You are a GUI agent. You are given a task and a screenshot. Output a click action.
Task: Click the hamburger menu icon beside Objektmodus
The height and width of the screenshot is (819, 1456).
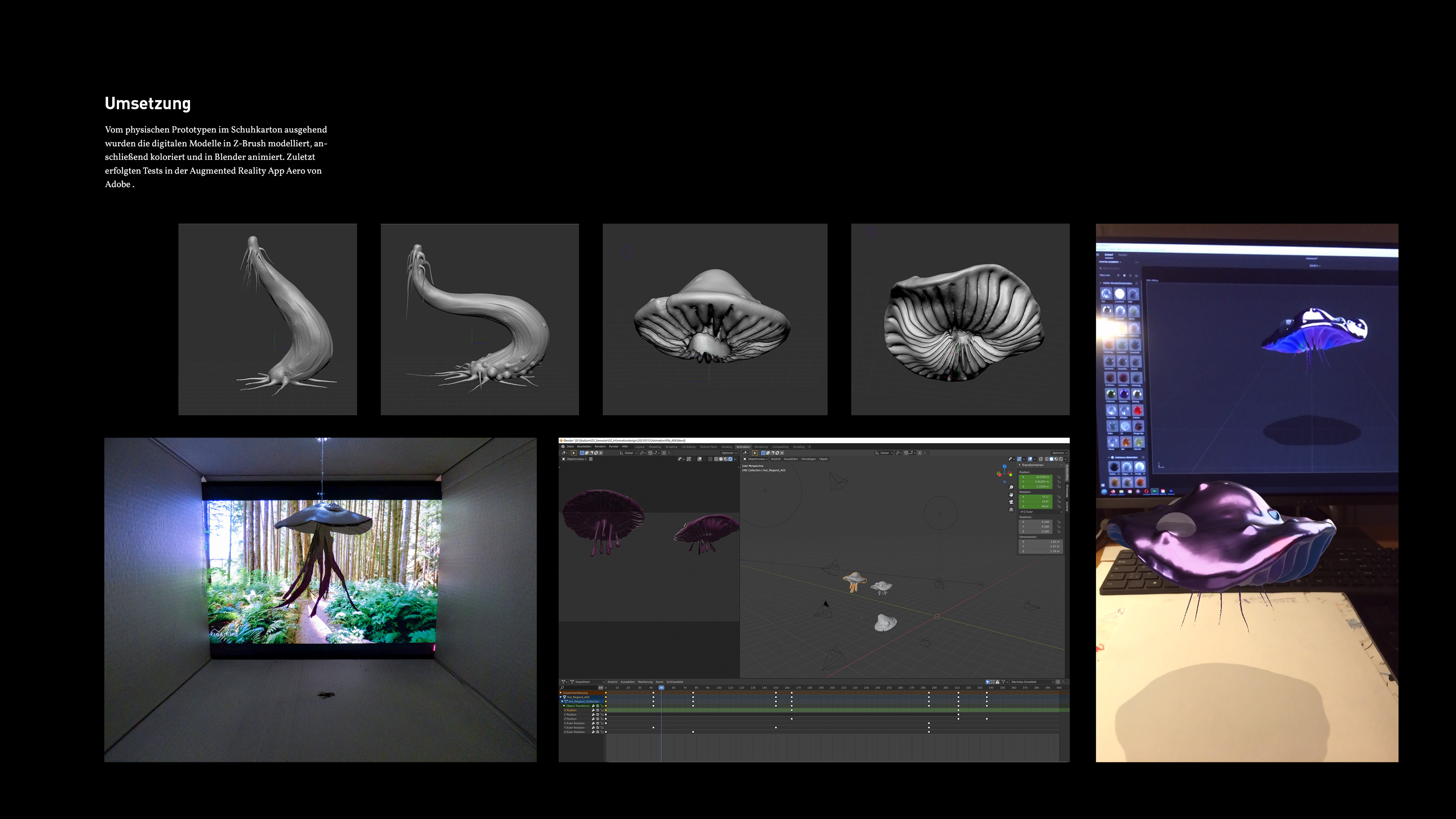[591, 459]
